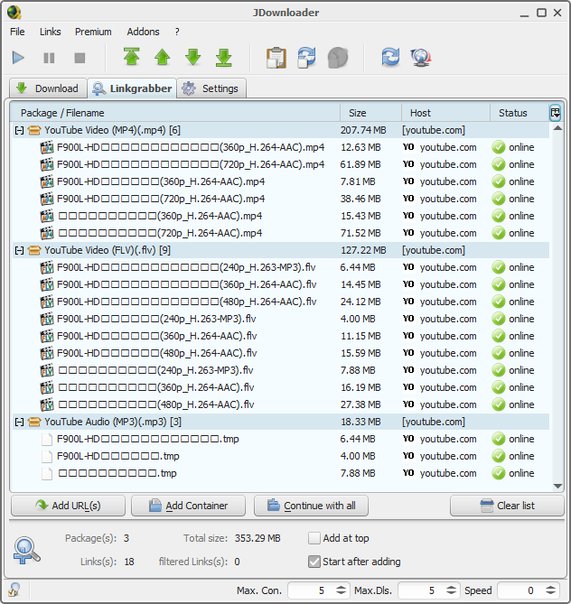Sort by Host column header

[x=446, y=113]
